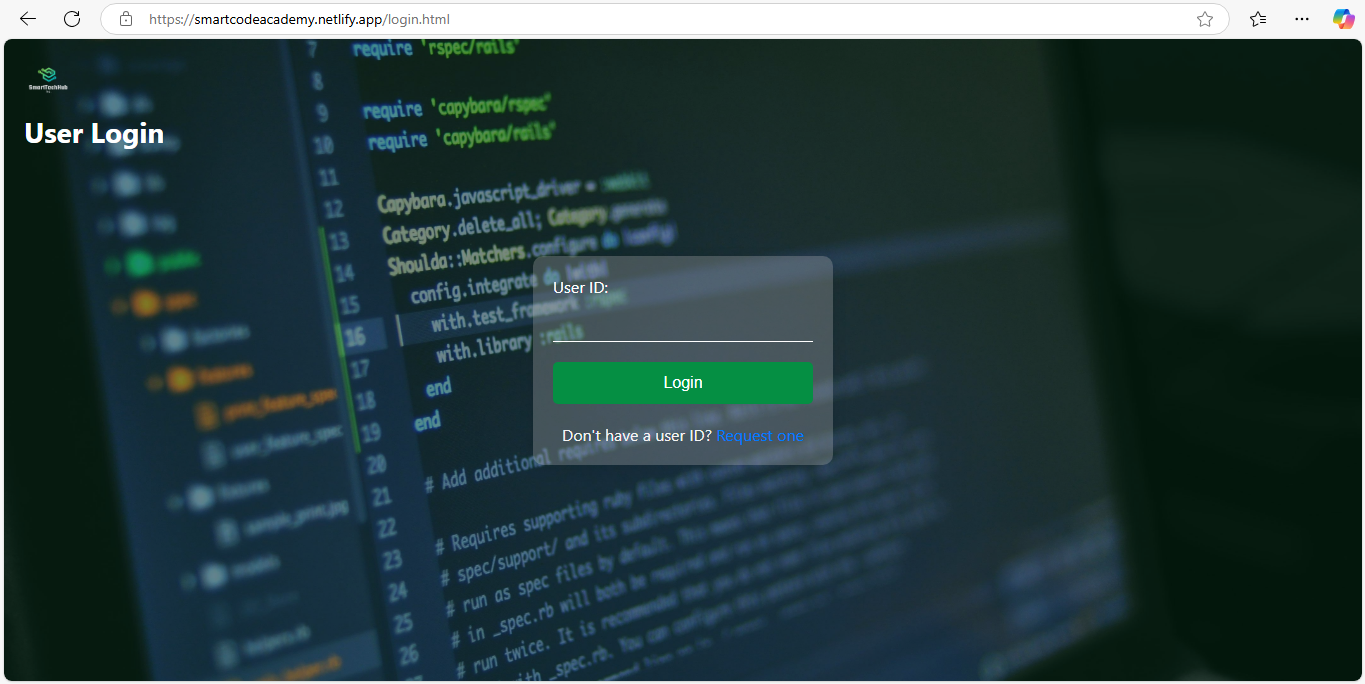View site security info via the lock icon
The width and height of the screenshot is (1365, 684).
pyautogui.click(x=126, y=19)
